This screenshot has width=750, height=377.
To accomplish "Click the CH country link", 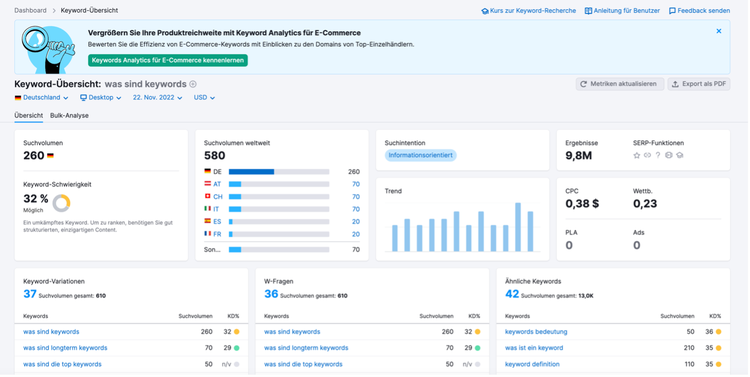I will coord(218,197).
